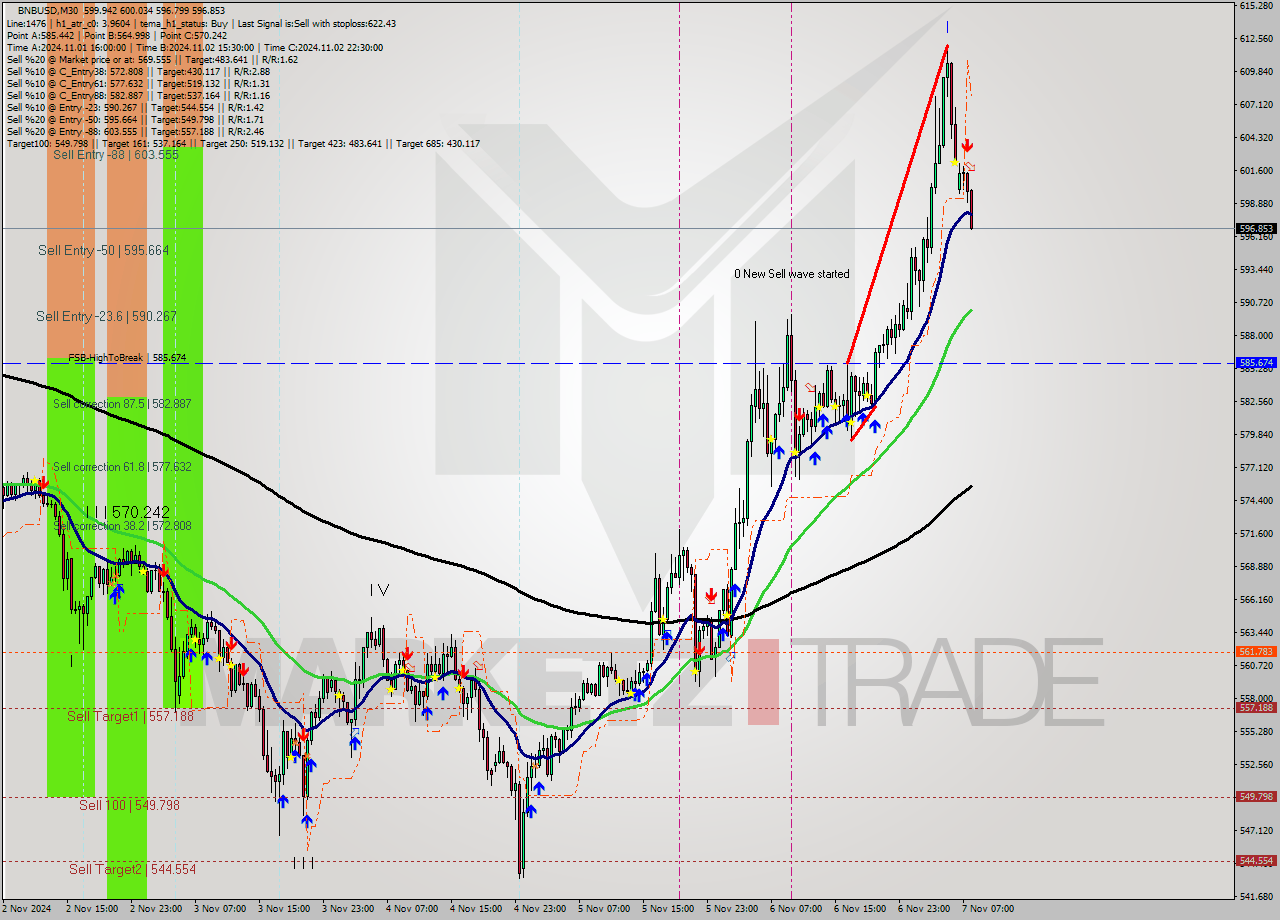Click the red 549.798 price tag on axis
This screenshot has height=920, width=1280.
(1256, 797)
